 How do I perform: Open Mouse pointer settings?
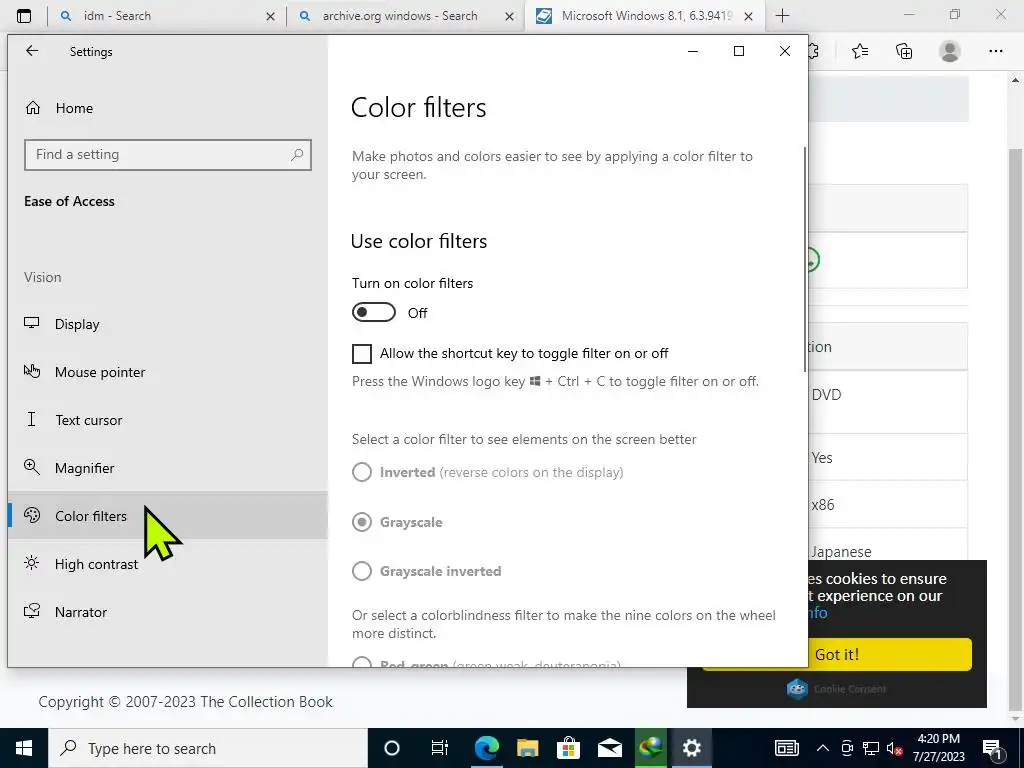(x=168, y=372)
